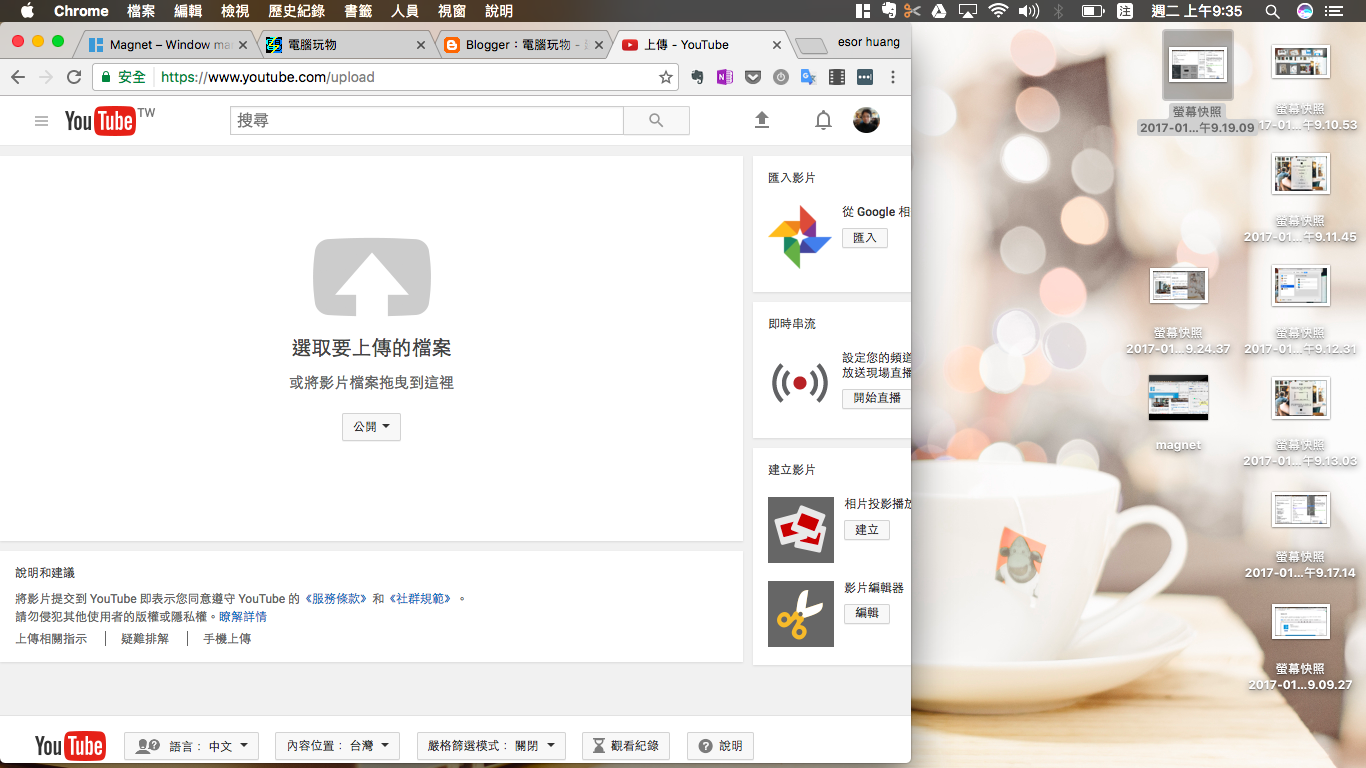Open the 《服務條款》 link
This screenshot has width=1366, height=768.
[335, 599]
